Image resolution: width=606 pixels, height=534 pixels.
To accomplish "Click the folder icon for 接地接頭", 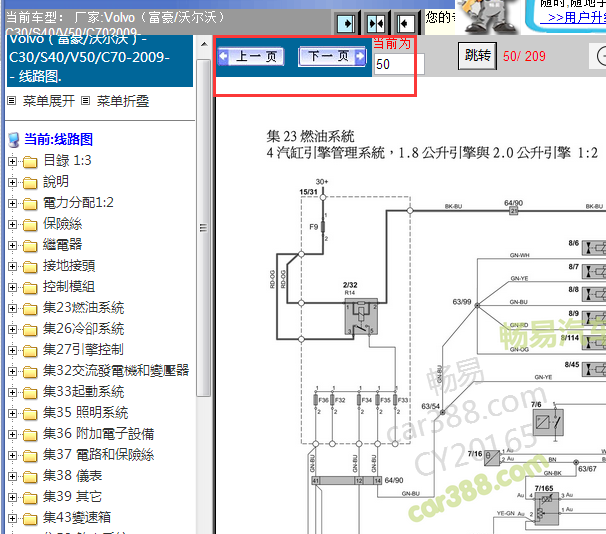I will click(30, 267).
